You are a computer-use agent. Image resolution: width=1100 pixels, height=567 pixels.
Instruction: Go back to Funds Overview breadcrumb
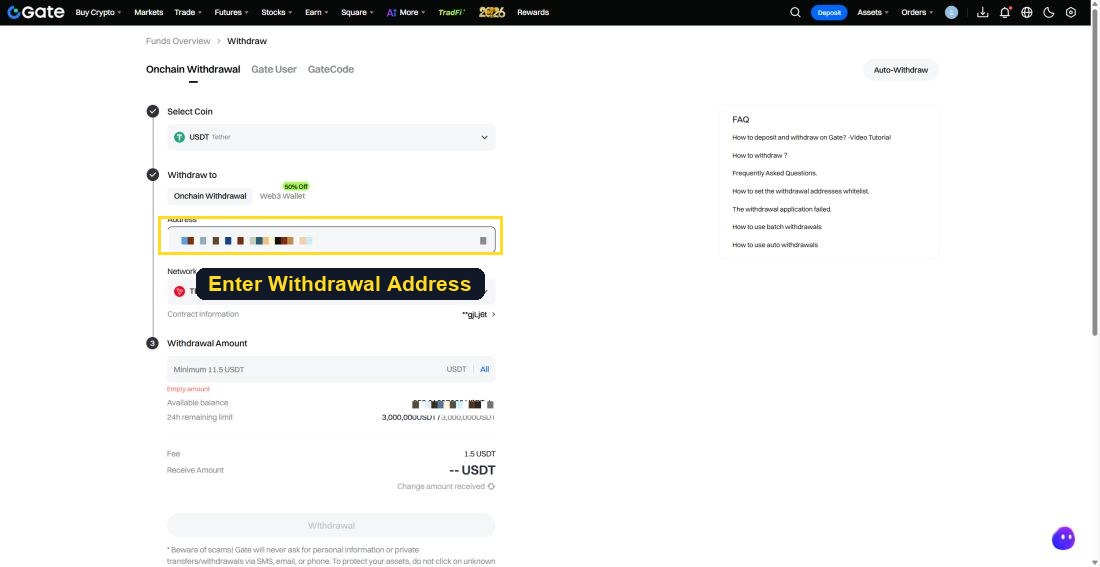coord(178,41)
